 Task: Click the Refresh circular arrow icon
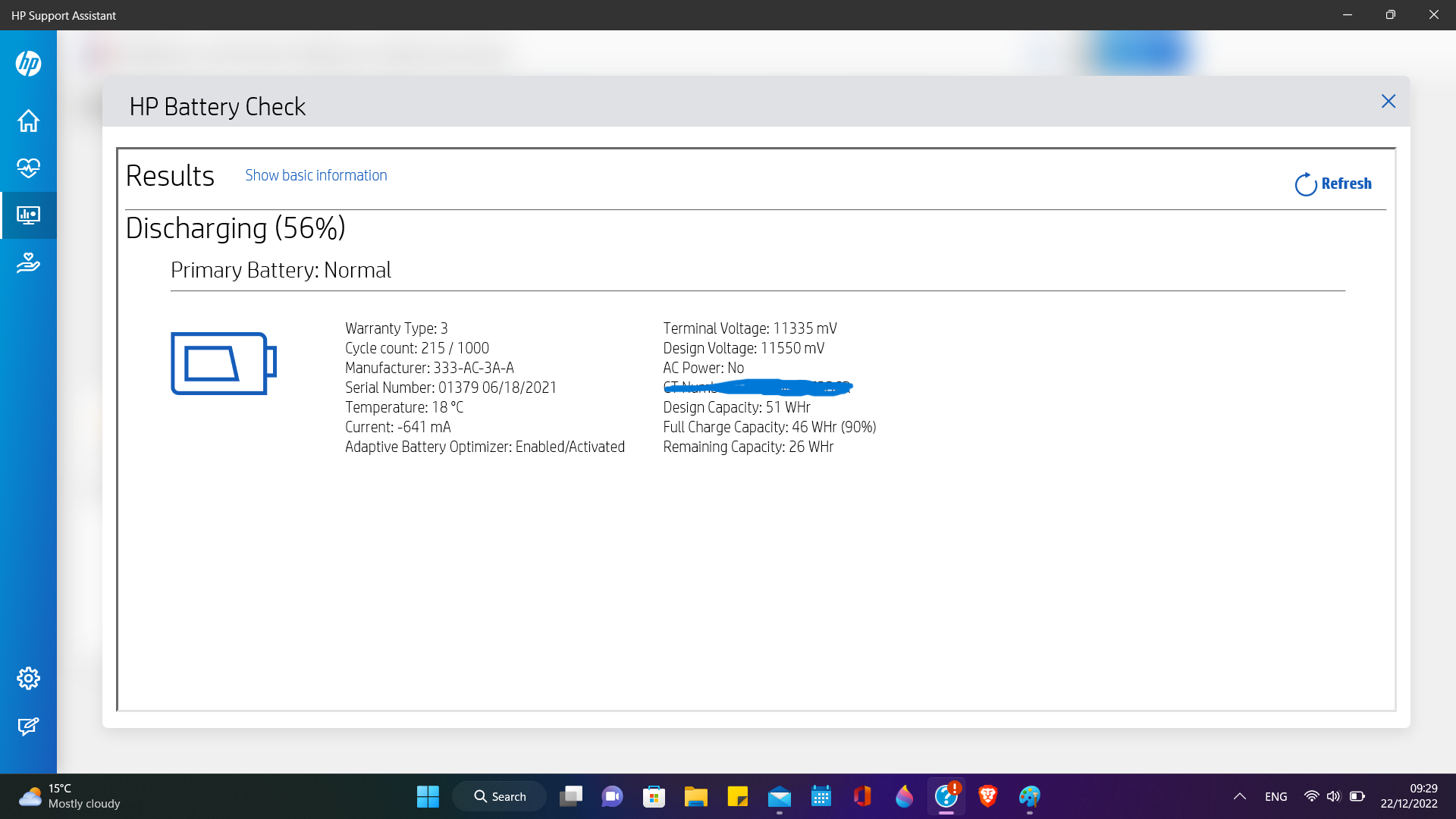1305,184
